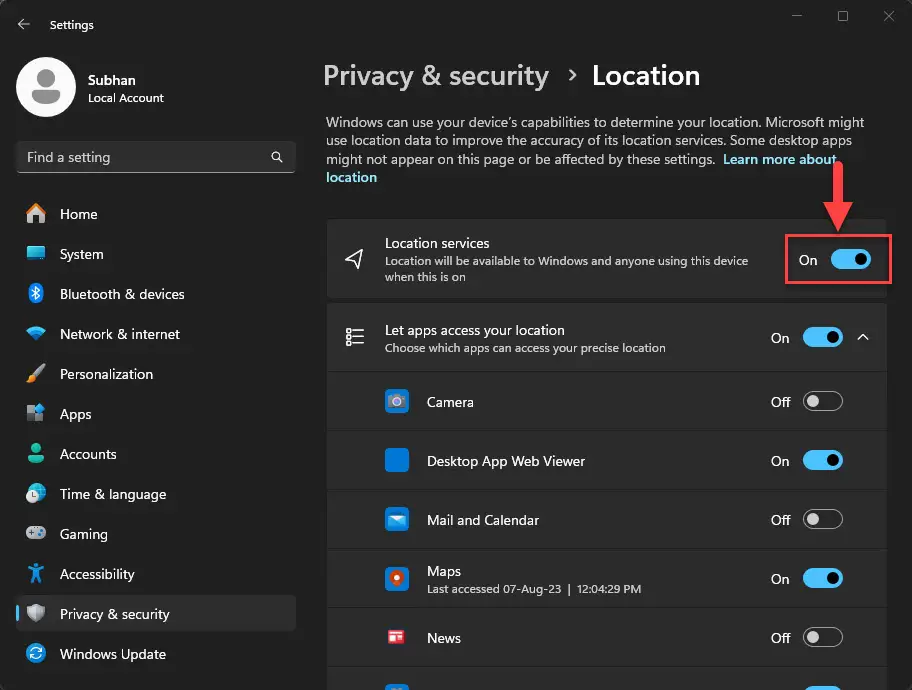Disable Desktop App Web Viewer location toggle
Screen dimensions: 912x690
[x=822, y=461]
